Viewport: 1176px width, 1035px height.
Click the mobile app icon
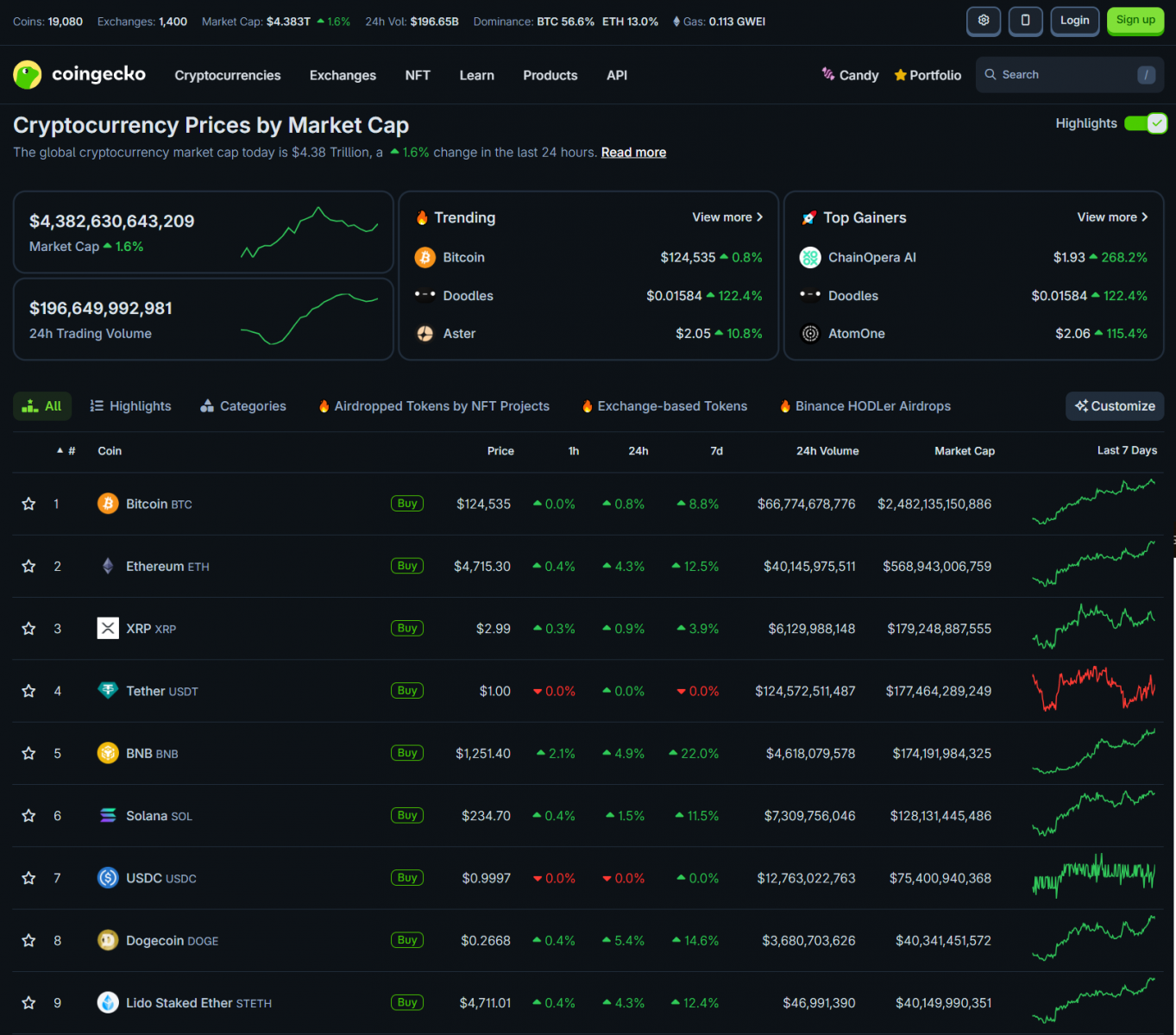[1025, 21]
